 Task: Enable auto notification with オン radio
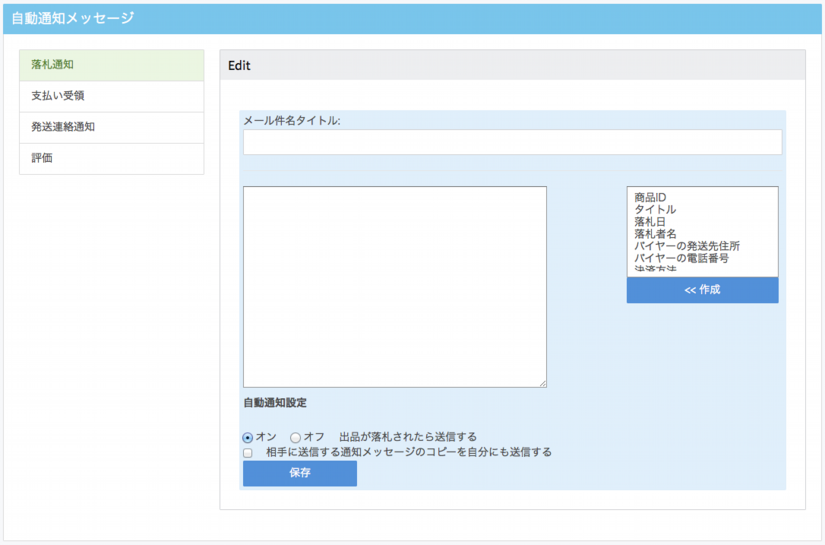click(x=248, y=437)
